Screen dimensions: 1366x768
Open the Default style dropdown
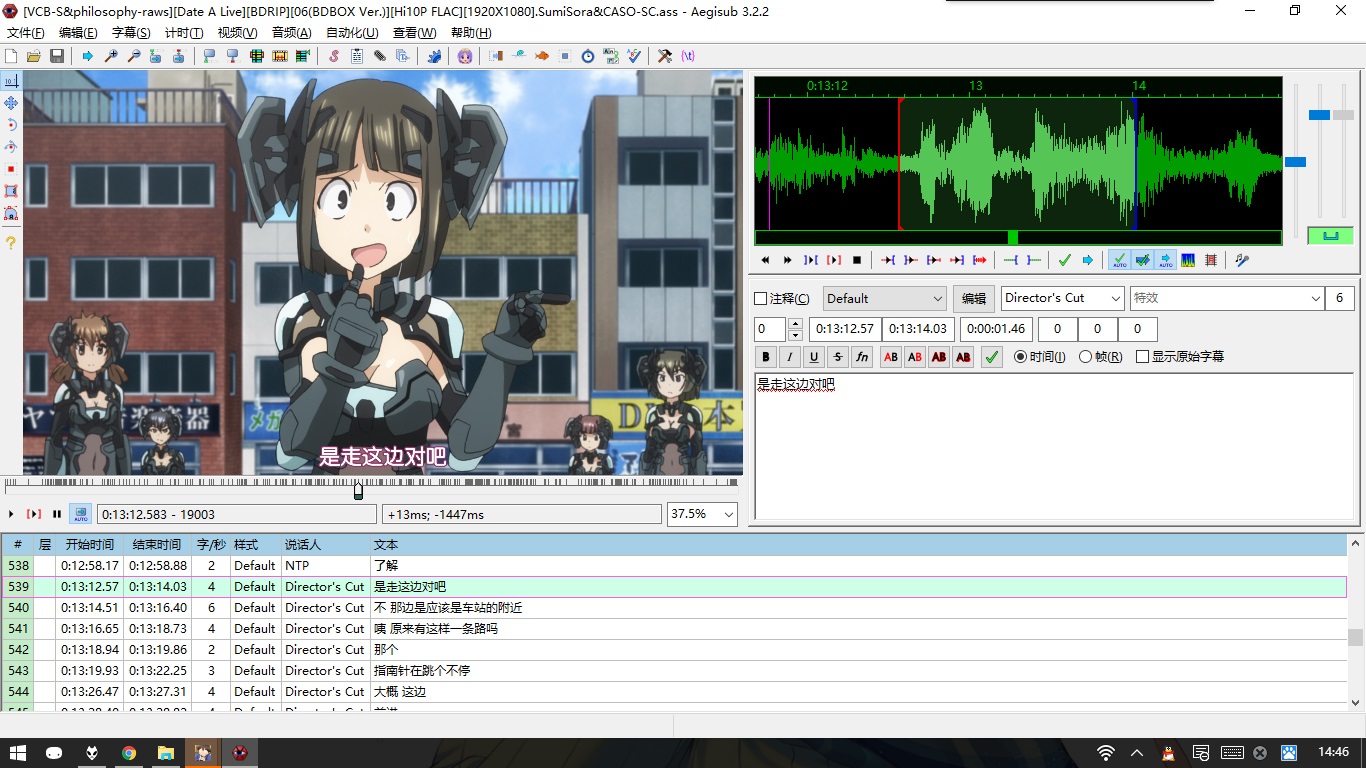pyautogui.click(x=885, y=298)
